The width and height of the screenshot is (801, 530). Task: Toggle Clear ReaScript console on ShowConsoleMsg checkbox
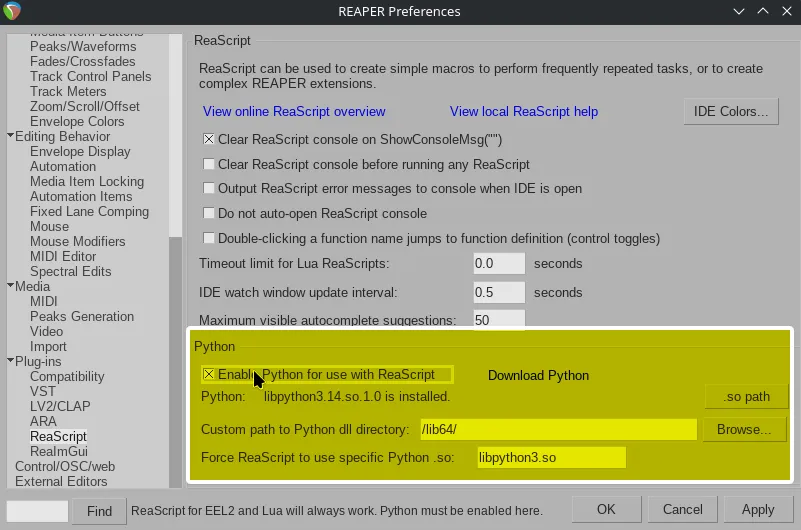coord(208,139)
